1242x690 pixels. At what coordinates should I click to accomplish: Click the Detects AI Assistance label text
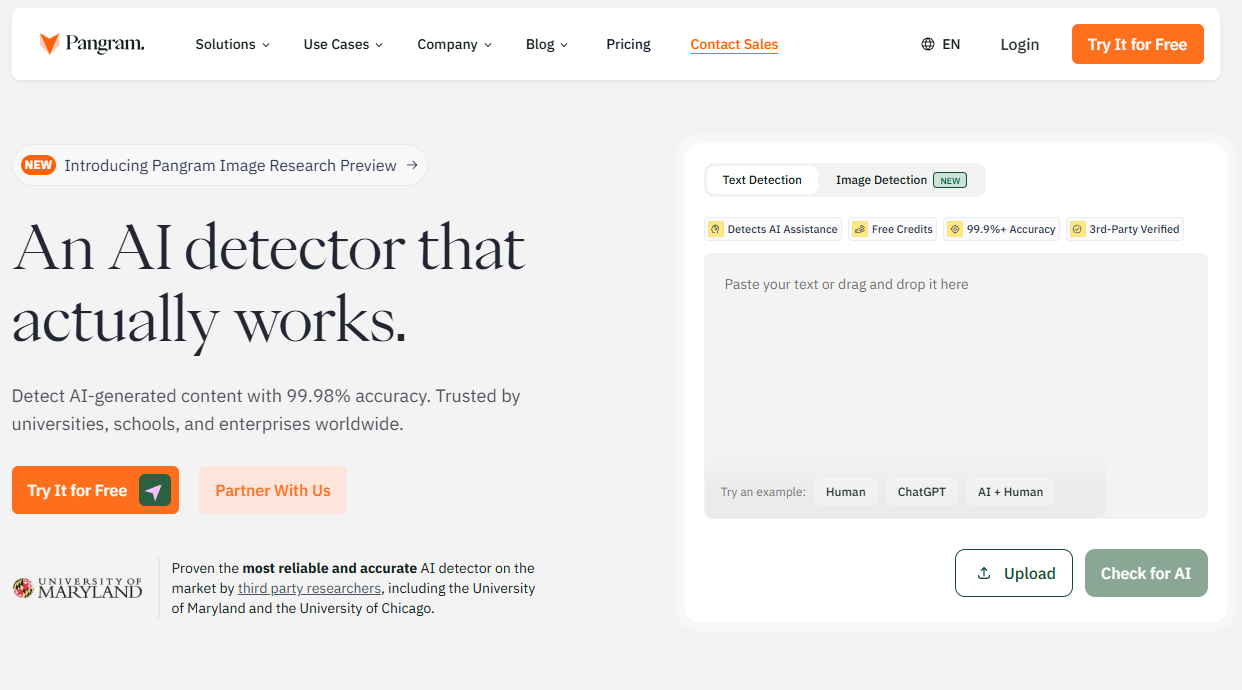[782, 229]
